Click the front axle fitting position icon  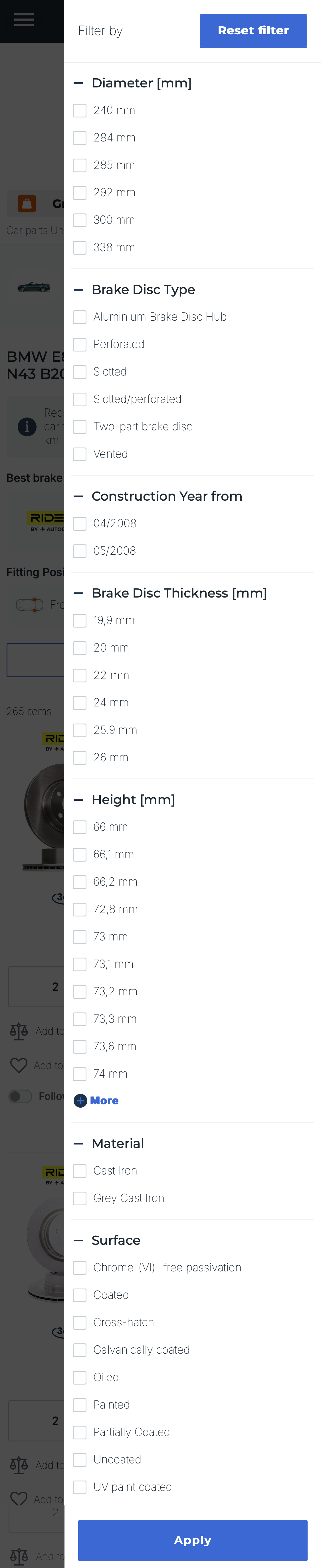coord(29,604)
